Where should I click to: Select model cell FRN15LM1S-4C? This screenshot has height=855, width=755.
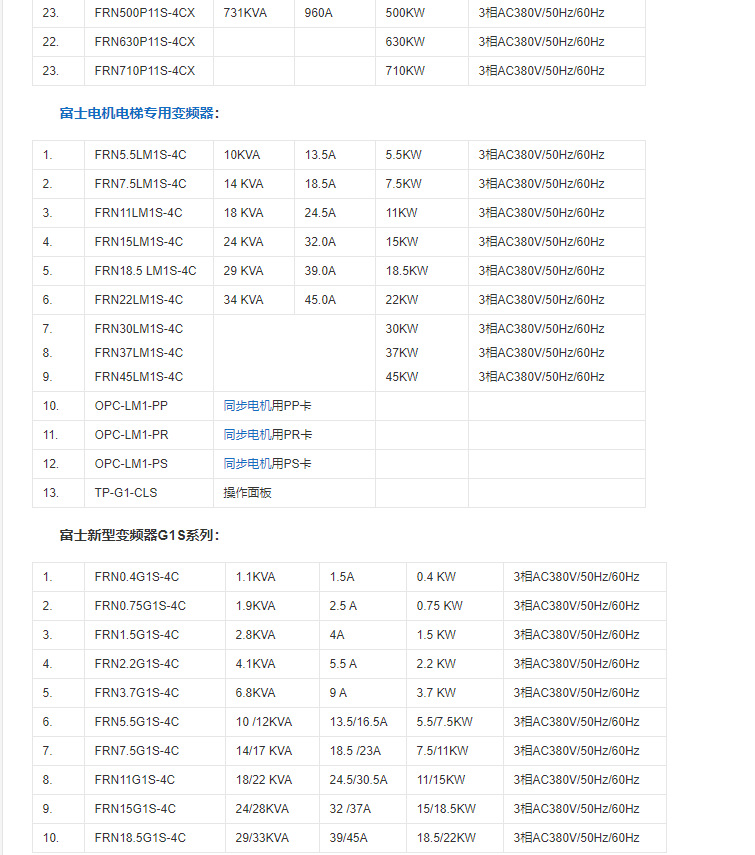point(149,242)
